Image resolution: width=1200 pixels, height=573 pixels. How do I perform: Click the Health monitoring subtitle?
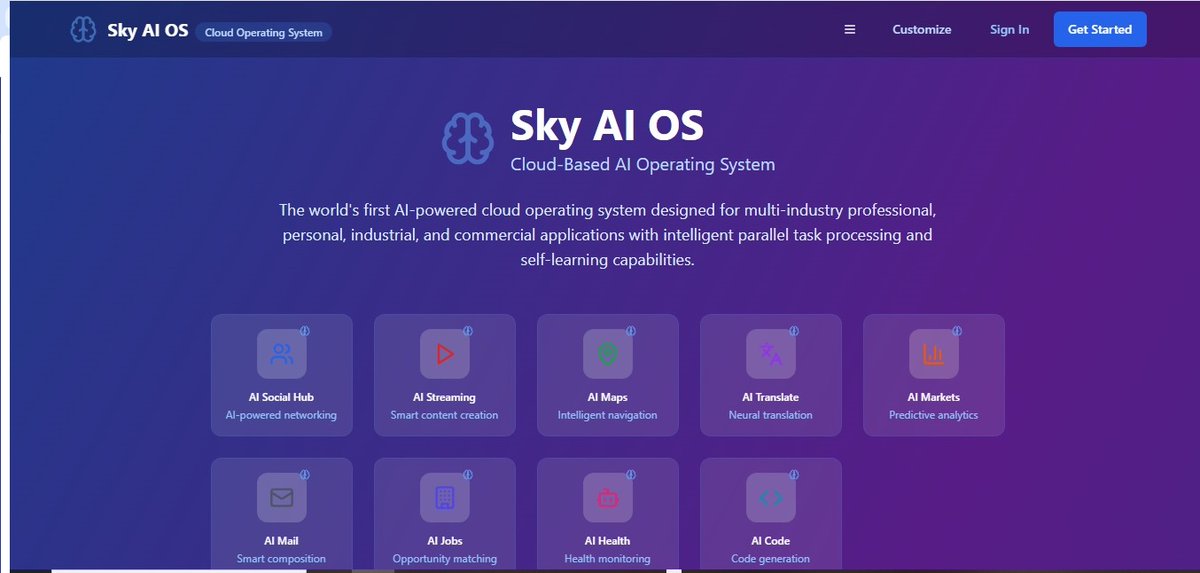[x=608, y=559]
